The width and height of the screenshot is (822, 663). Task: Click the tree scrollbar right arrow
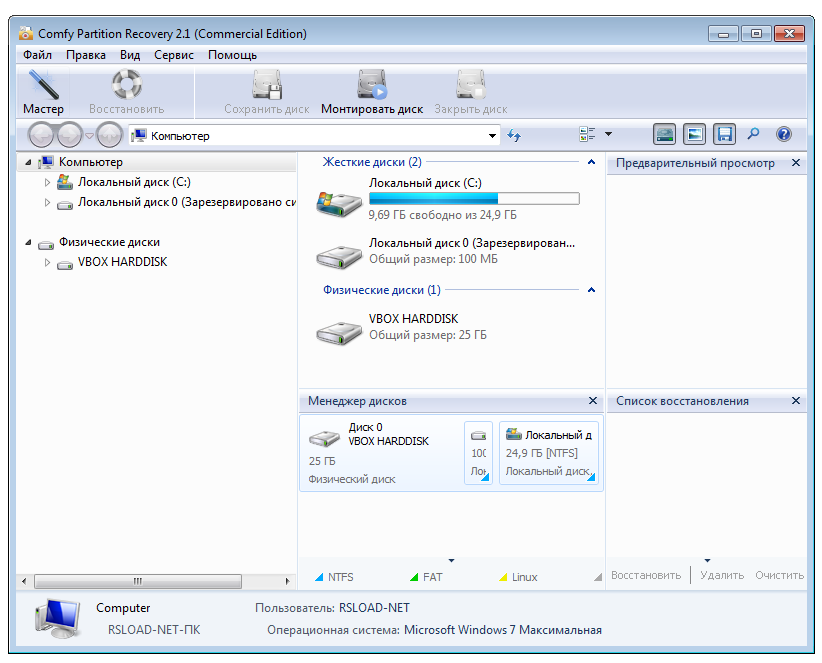point(287,581)
